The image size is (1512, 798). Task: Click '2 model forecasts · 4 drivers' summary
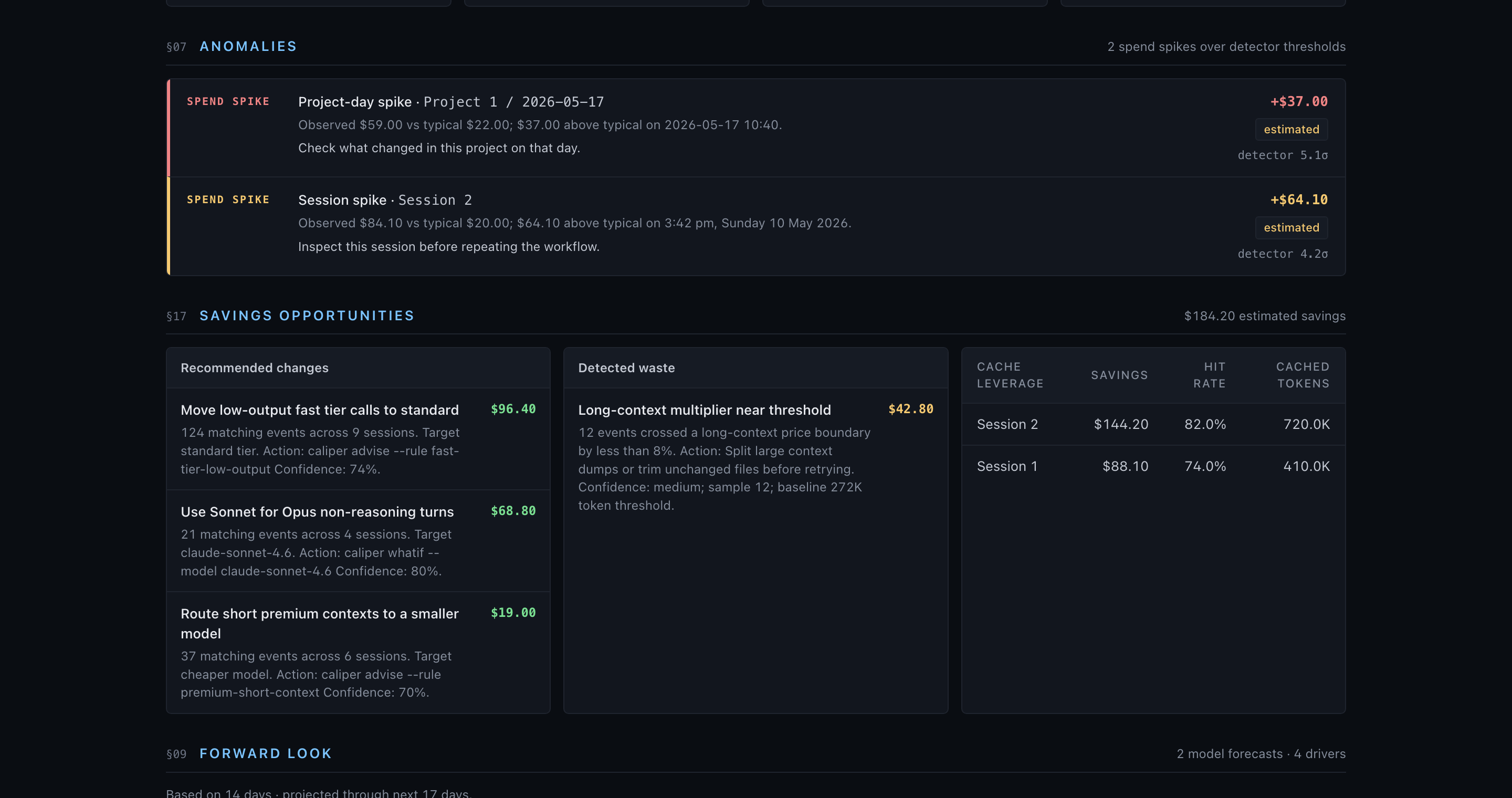[x=1261, y=753]
